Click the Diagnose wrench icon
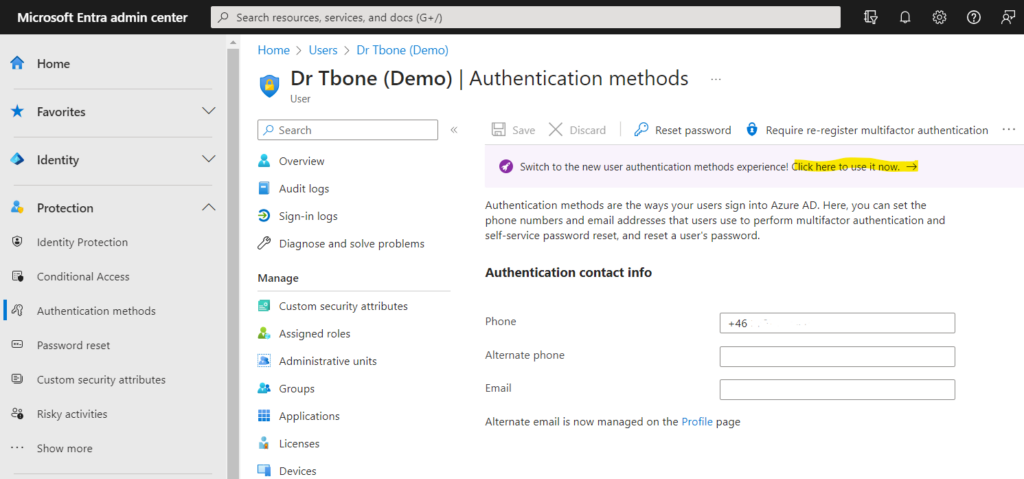Screen dimensions: 1024x479 [x=264, y=244]
